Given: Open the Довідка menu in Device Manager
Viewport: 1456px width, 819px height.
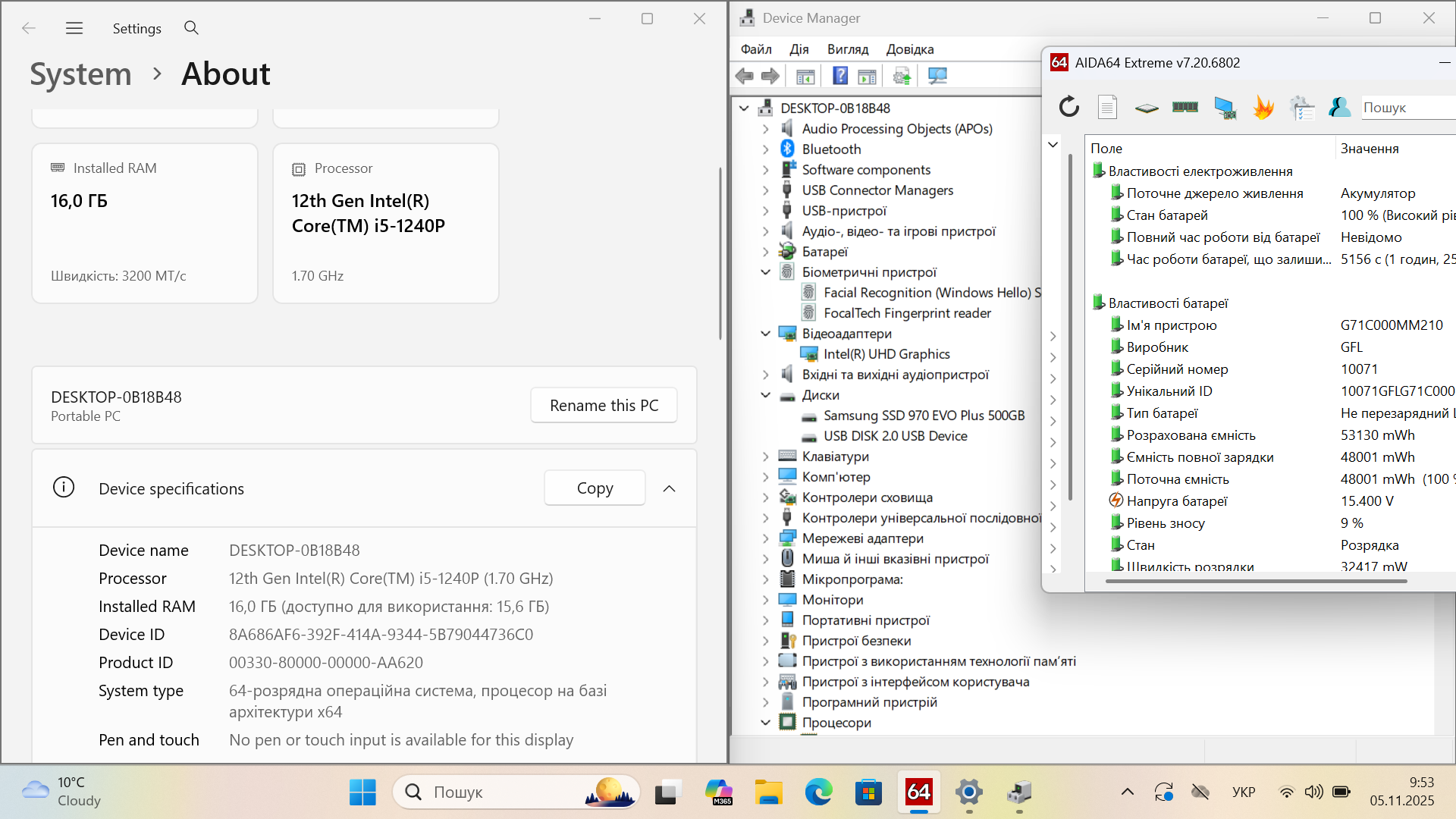Looking at the screenshot, I should click(909, 49).
